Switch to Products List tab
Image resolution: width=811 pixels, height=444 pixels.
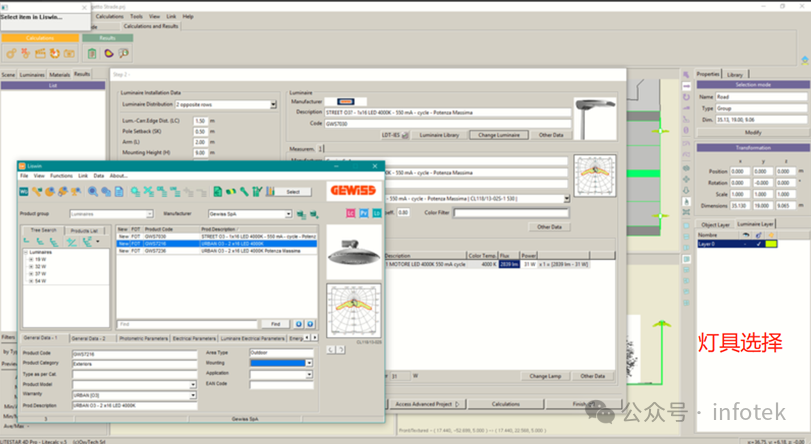pos(84,230)
